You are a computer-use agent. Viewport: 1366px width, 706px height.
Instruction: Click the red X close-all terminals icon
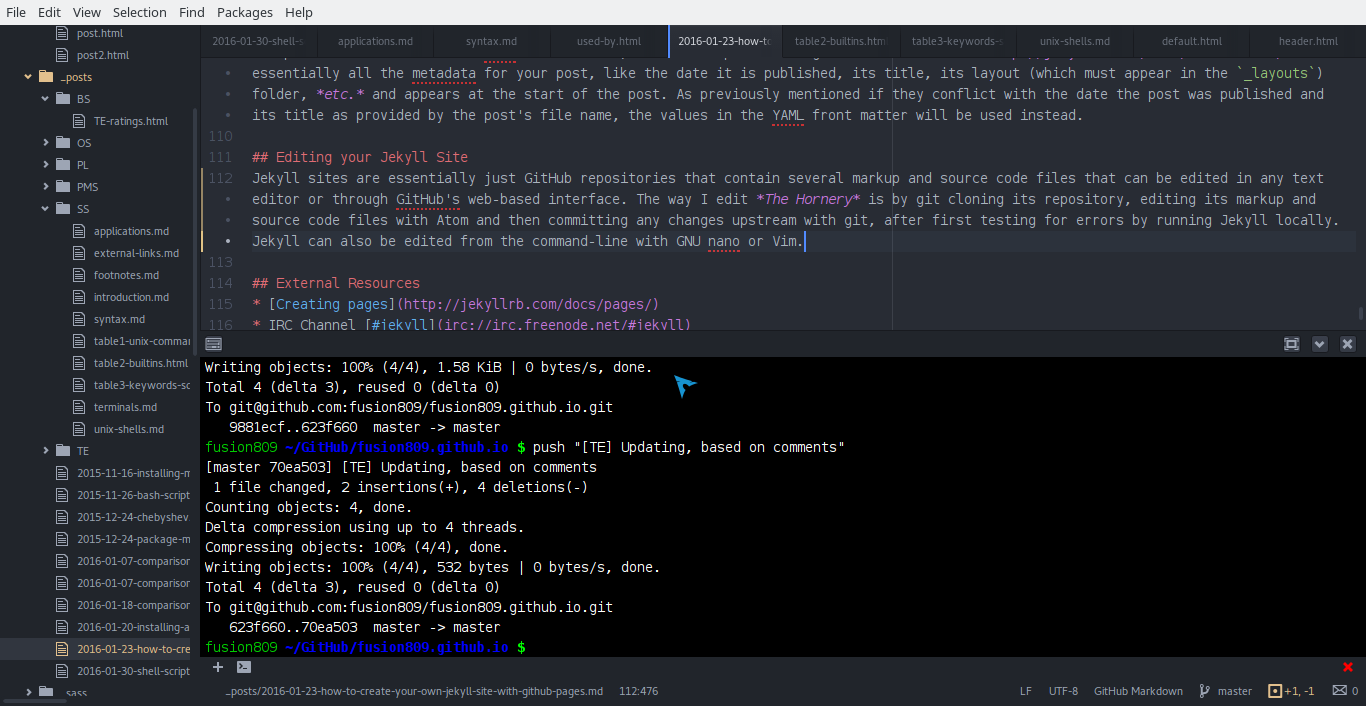1348,667
